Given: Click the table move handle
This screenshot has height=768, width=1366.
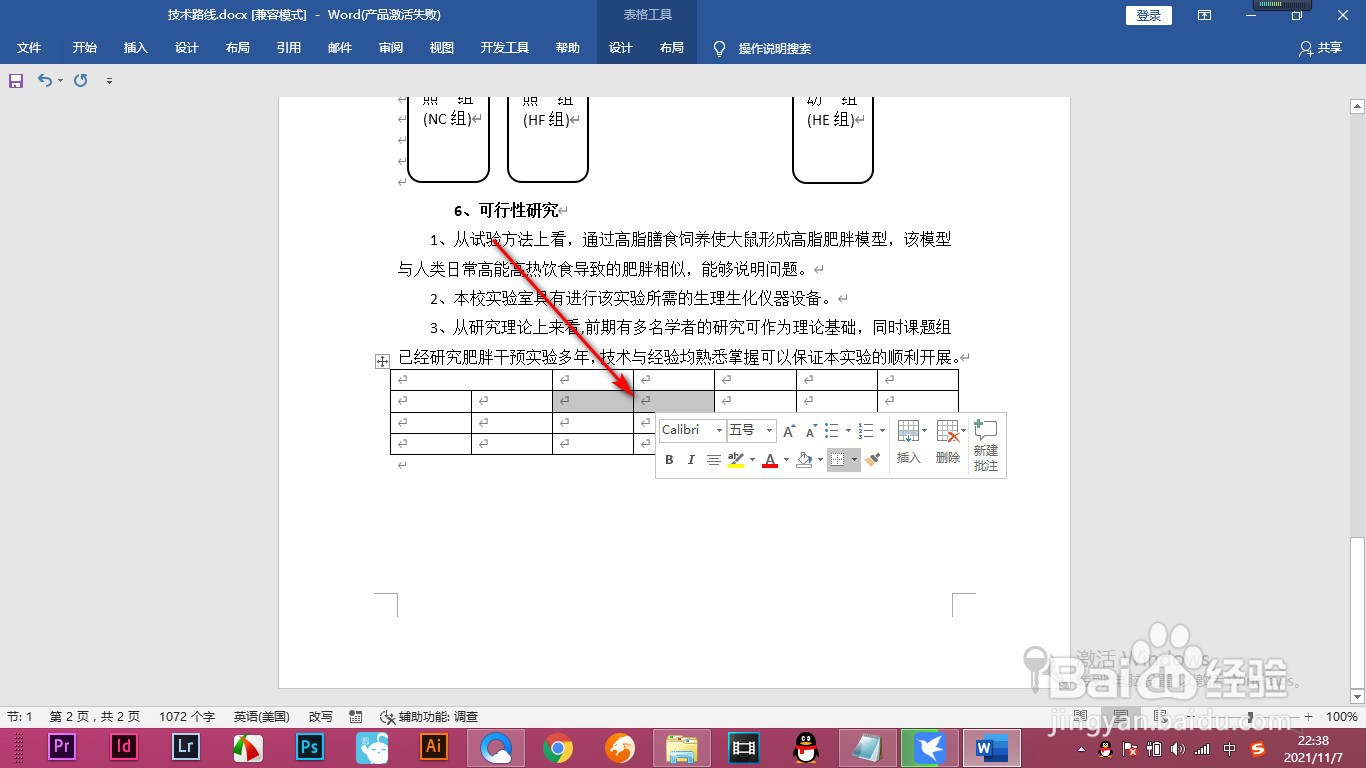Looking at the screenshot, I should click(x=381, y=361).
